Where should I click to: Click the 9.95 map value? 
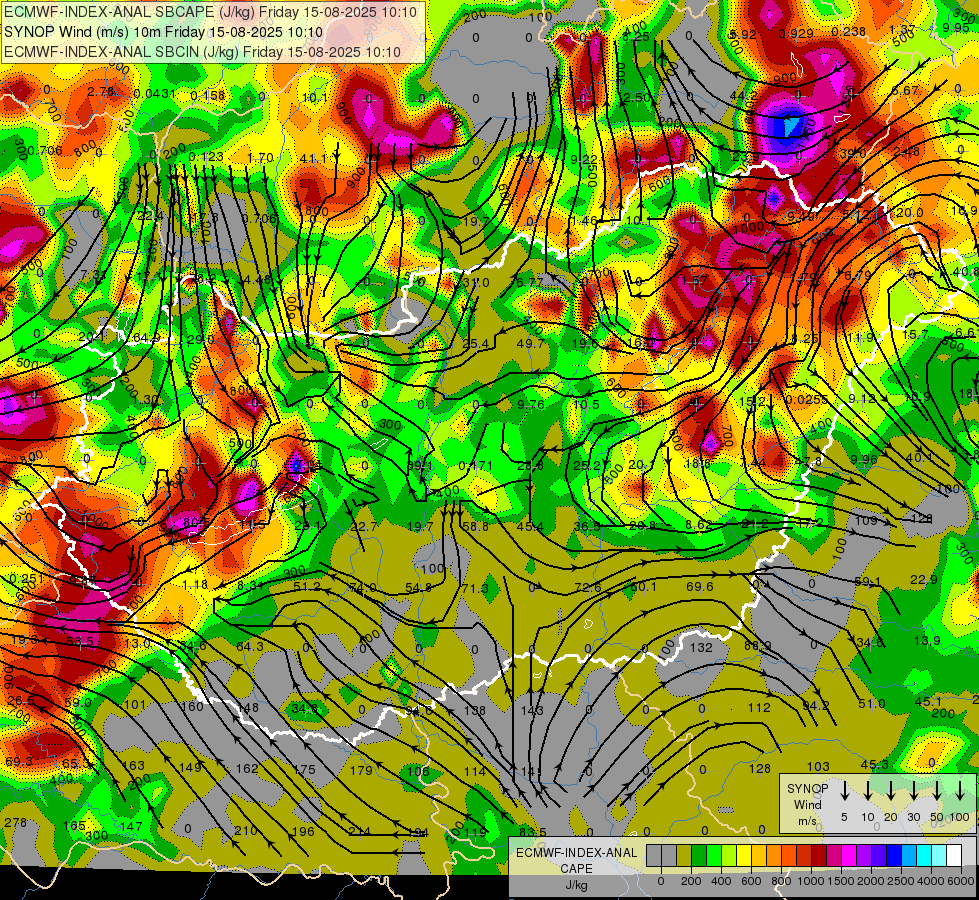click(x=955, y=27)
